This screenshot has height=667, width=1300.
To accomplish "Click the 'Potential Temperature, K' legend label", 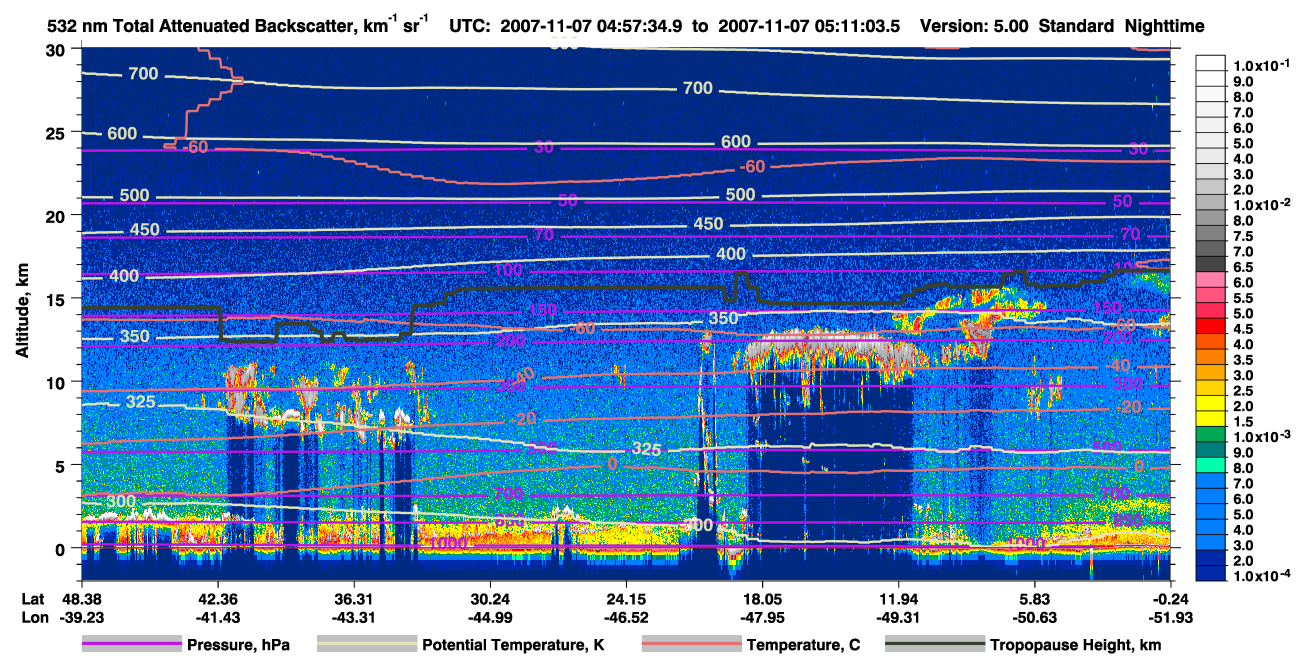I will (513, 645).
